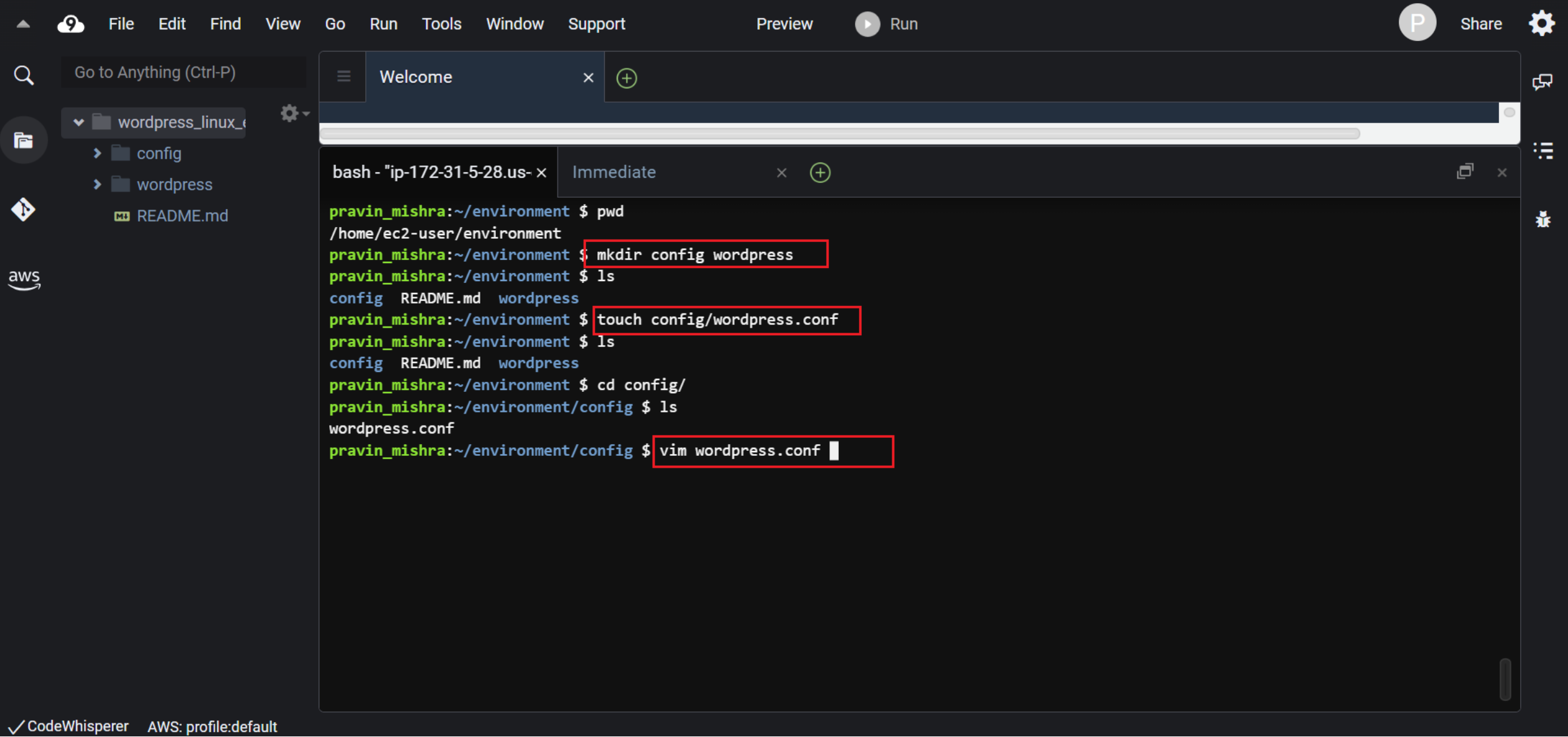
Task: Open the AWS Toolkit panel icon
Action: tap(24, 279)
